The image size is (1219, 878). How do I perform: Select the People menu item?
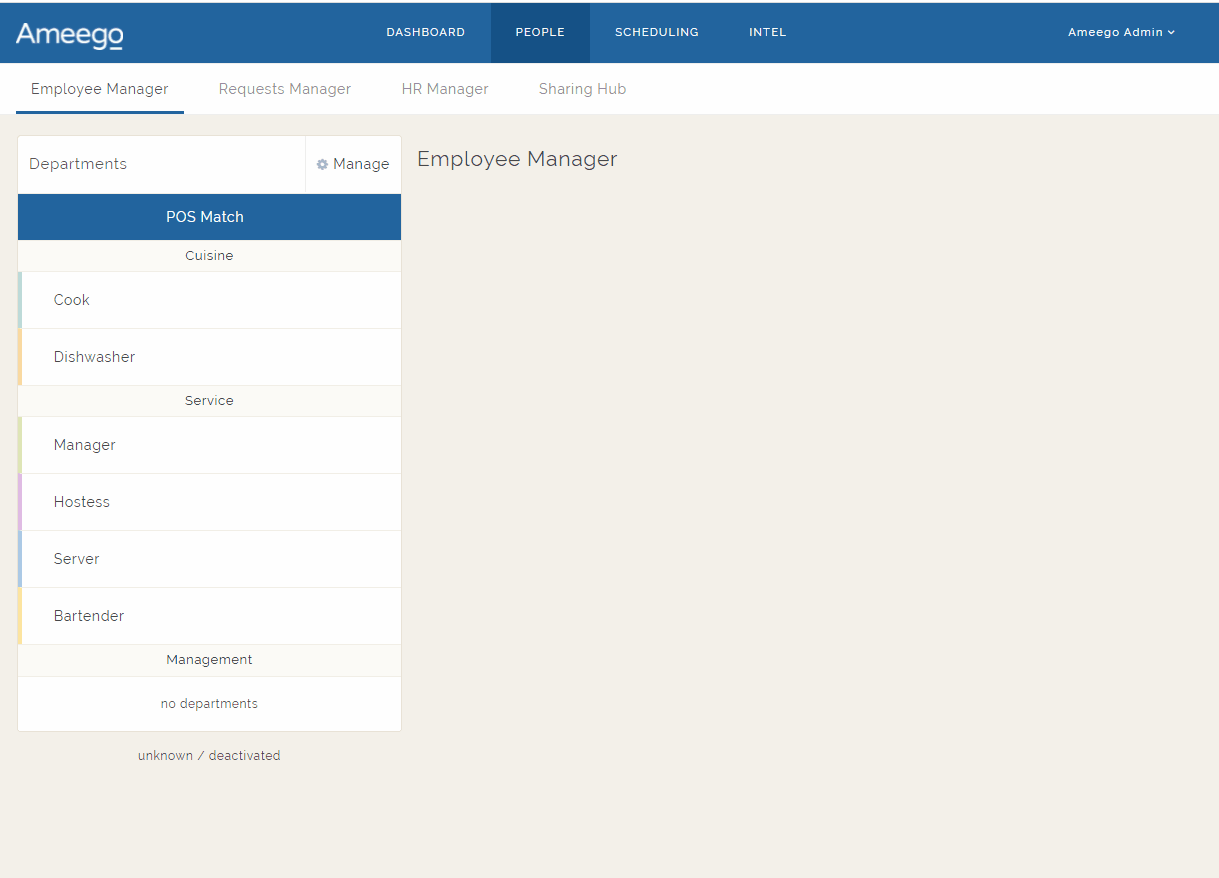click(540, 32)
